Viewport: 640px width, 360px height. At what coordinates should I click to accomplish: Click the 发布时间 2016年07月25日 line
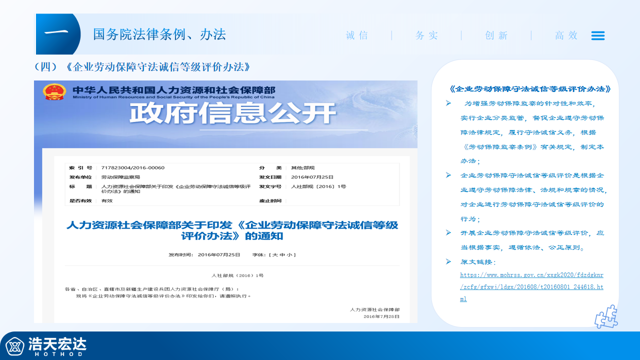tap(204, 255)
